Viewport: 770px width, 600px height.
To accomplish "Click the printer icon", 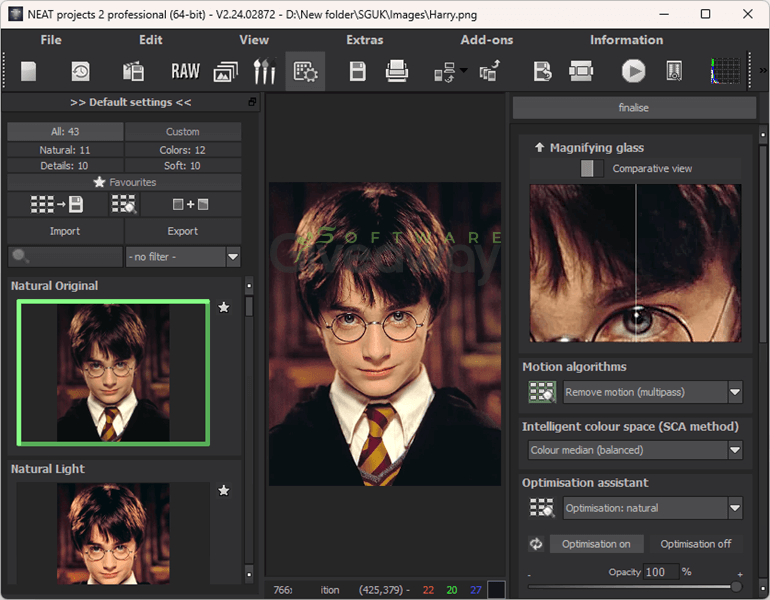I will [x=396, y=71].
